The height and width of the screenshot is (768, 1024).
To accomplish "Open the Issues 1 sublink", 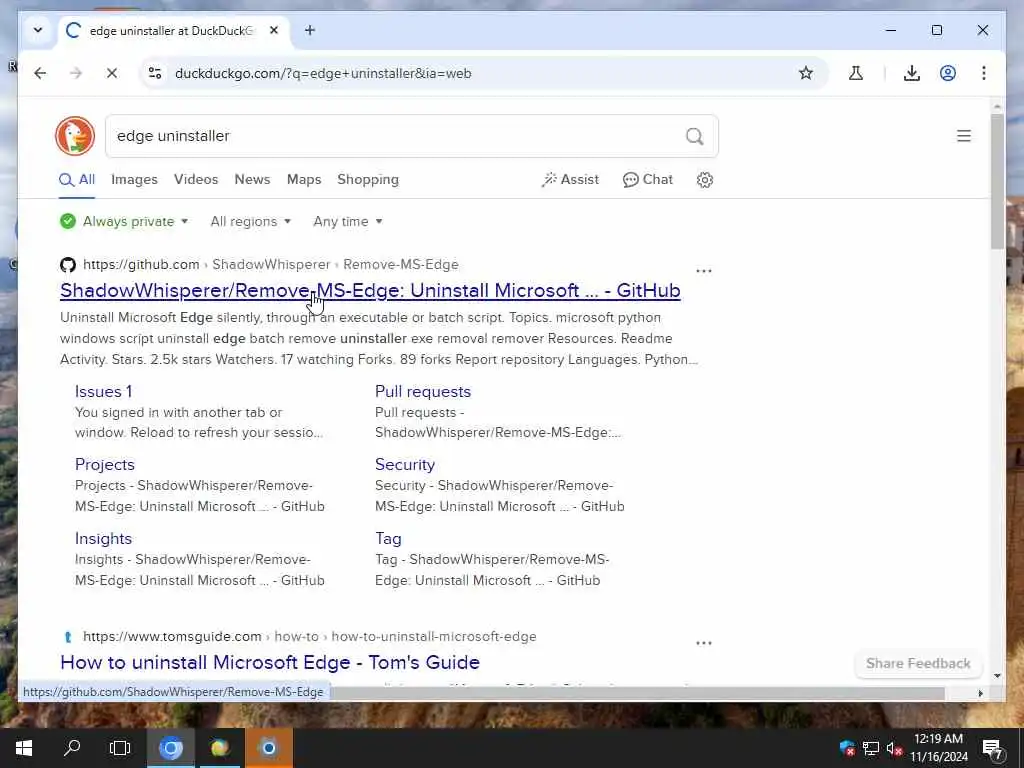I will click(103, 391).
